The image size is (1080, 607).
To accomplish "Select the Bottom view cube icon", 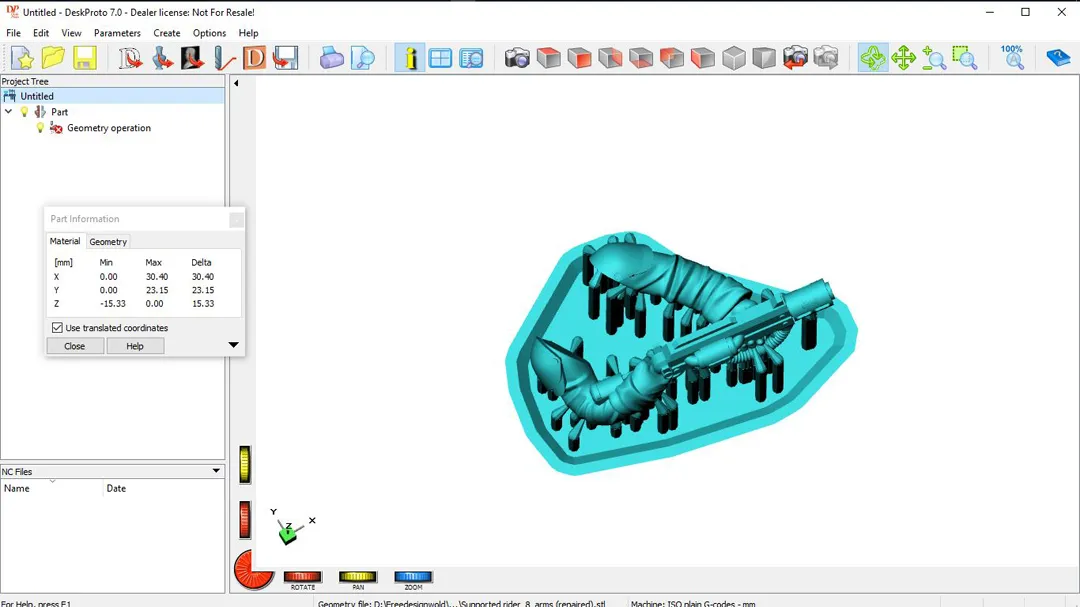I will tap(641, 58).
